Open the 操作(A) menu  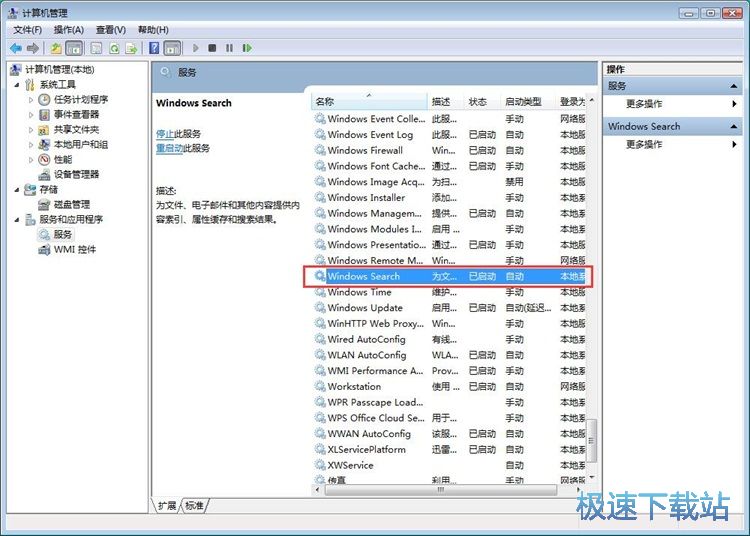[68, 30]
